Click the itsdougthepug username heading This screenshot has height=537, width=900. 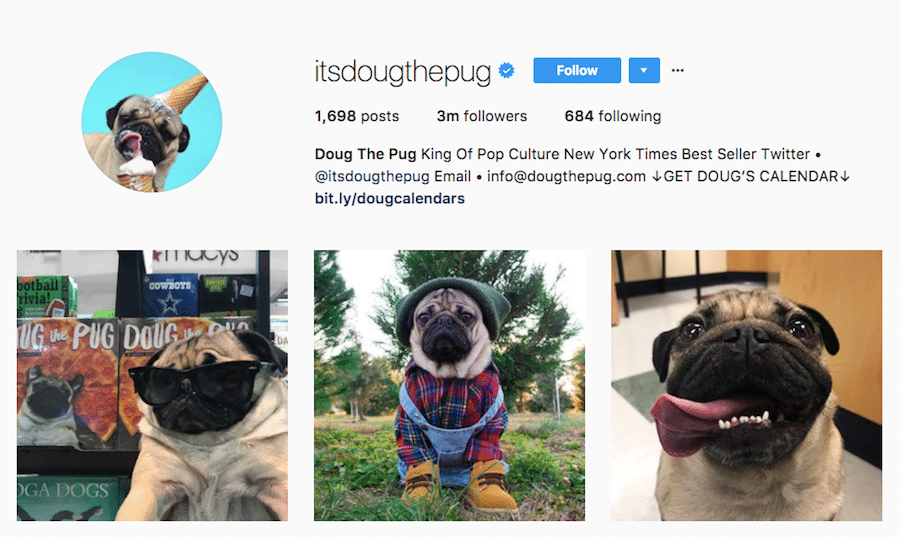click(402, 72)
